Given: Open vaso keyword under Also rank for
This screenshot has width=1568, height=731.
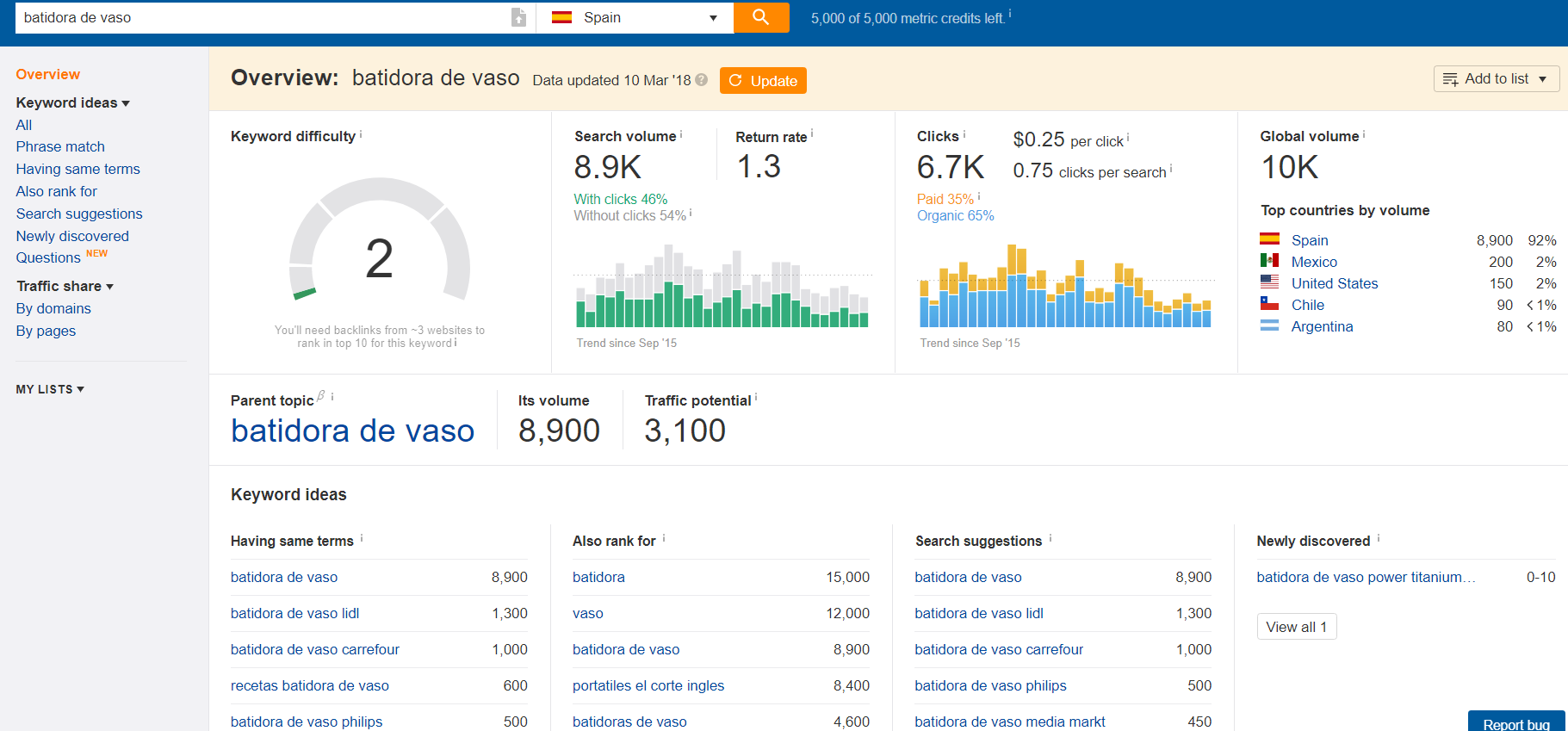Looking at the screenshot, I should coord(588,613).
